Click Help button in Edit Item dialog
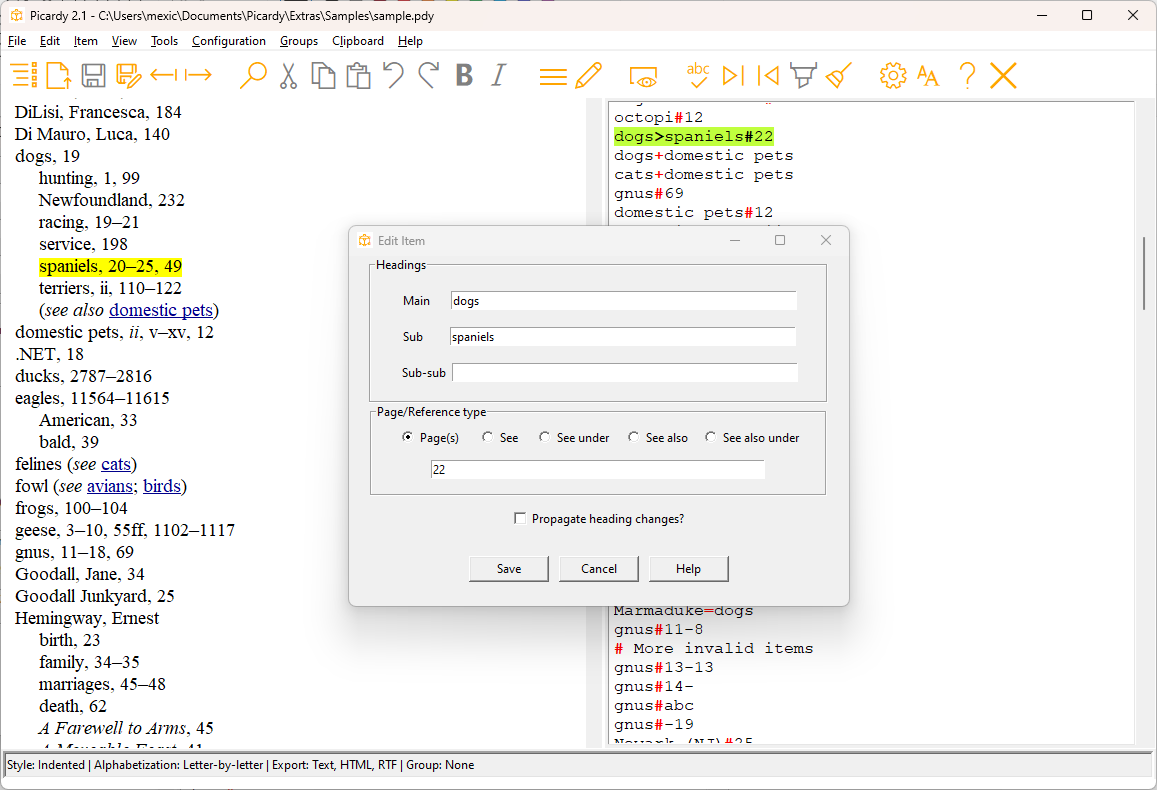 click(688, 569)
